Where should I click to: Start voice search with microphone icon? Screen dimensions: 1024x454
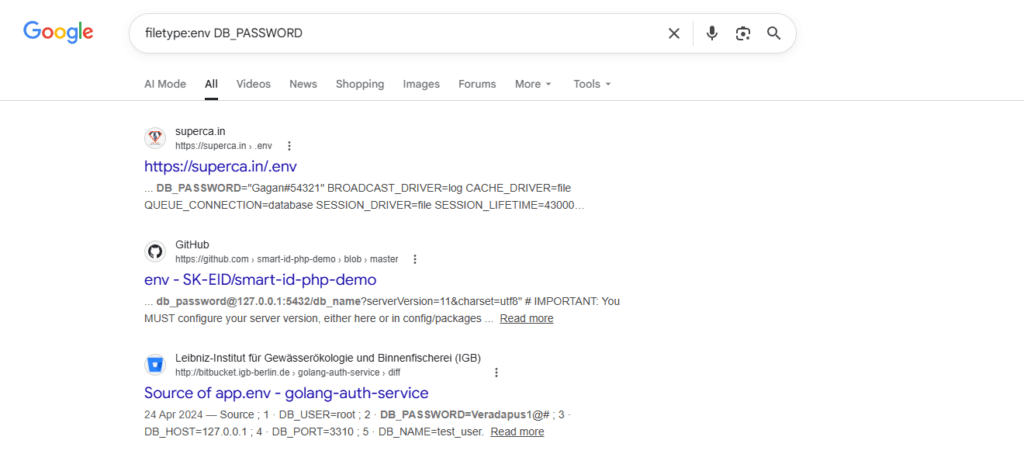pos(712,33)
